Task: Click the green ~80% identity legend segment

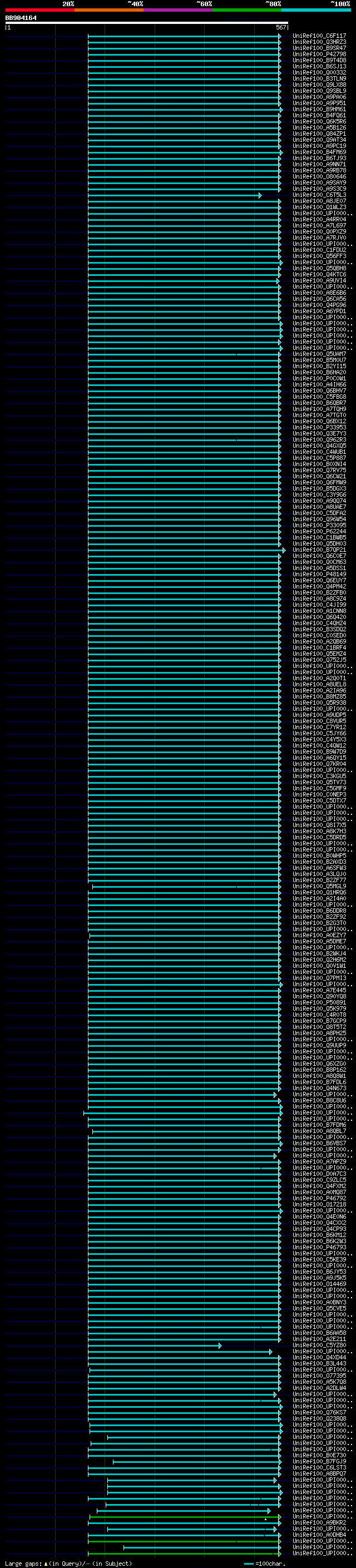Action: point(246,10)
